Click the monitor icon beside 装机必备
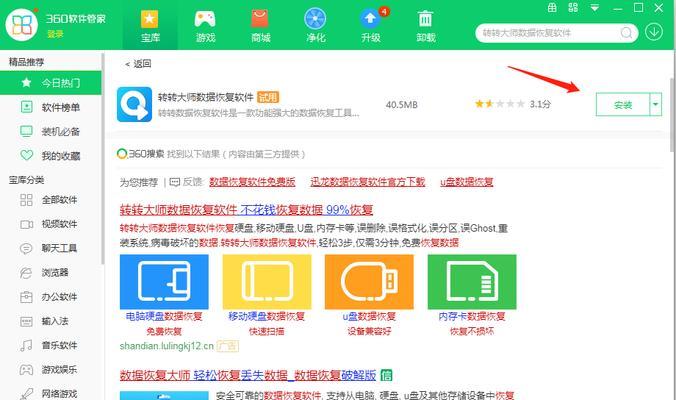Viewport: 676px width, 400px height. [27, 131]
